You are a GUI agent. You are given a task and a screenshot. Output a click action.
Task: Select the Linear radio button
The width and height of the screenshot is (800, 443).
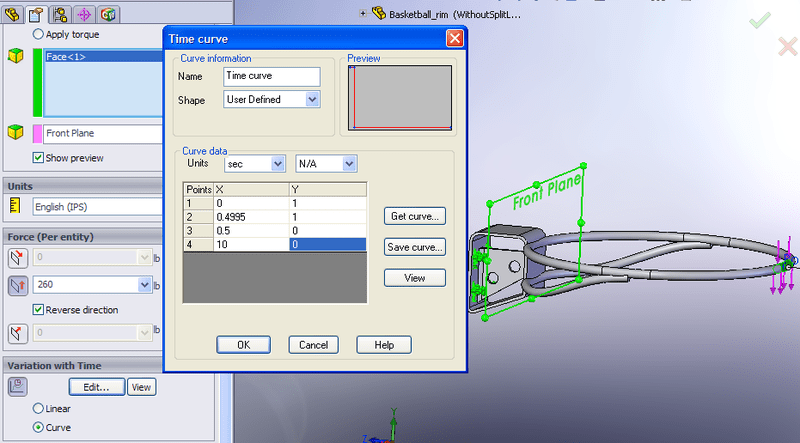pyautogui.click(x=38, y=408)
